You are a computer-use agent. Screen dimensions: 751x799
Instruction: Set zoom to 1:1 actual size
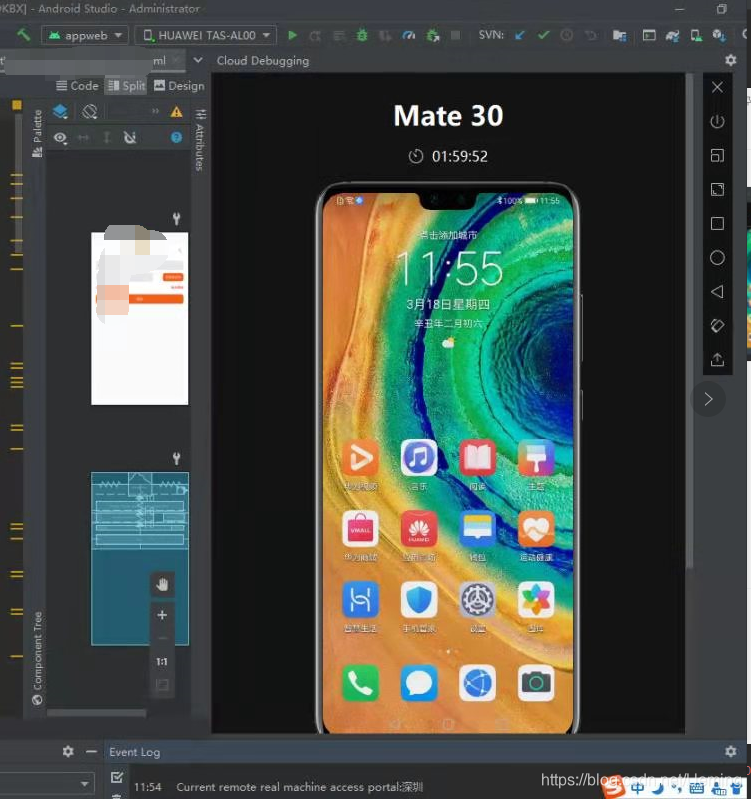[162, 661]
